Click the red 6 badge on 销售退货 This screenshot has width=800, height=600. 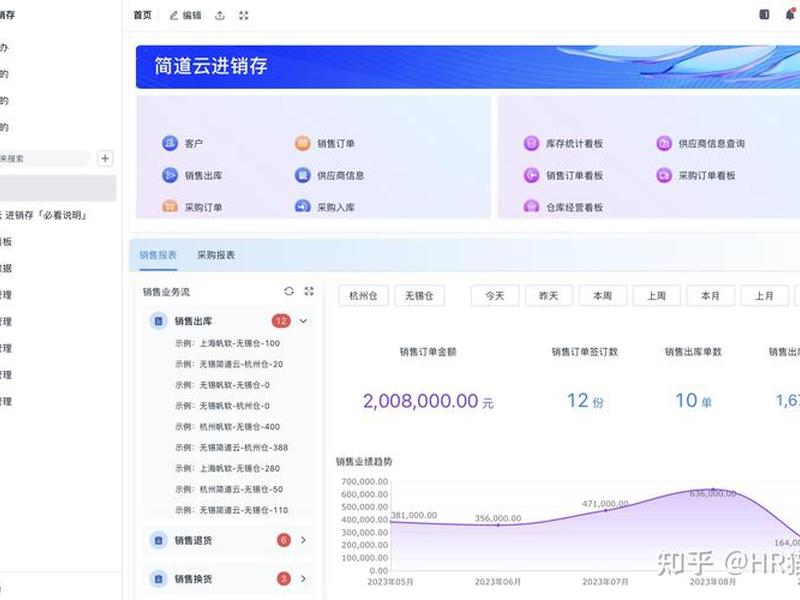tap(284, 540)
